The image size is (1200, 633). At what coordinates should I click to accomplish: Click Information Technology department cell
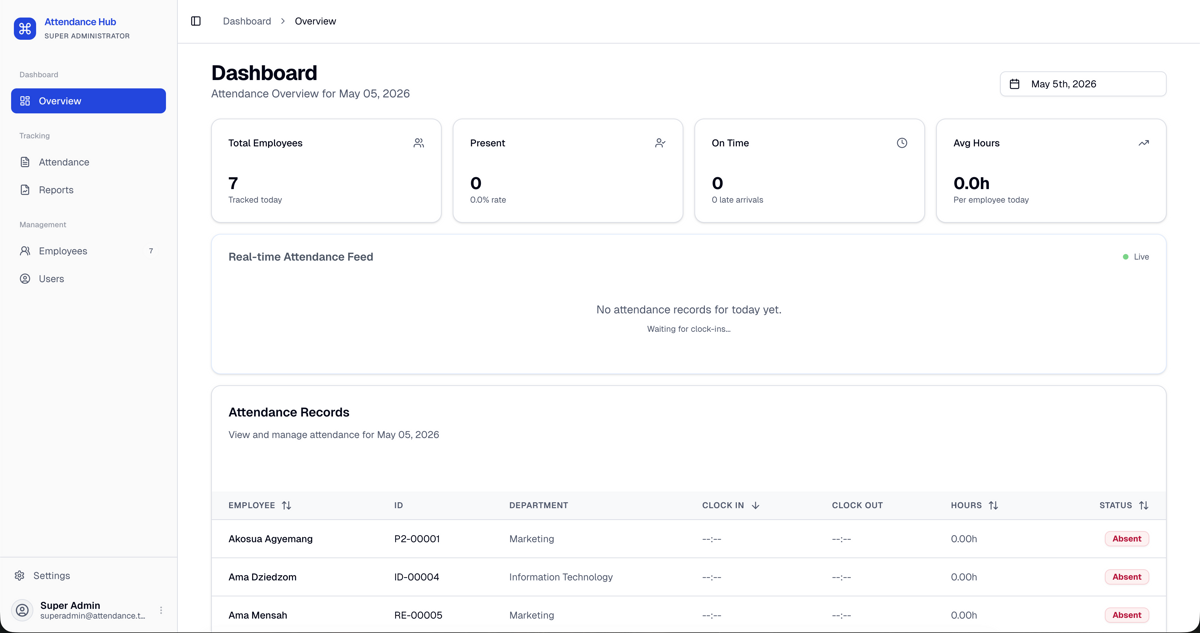[561, 577]
